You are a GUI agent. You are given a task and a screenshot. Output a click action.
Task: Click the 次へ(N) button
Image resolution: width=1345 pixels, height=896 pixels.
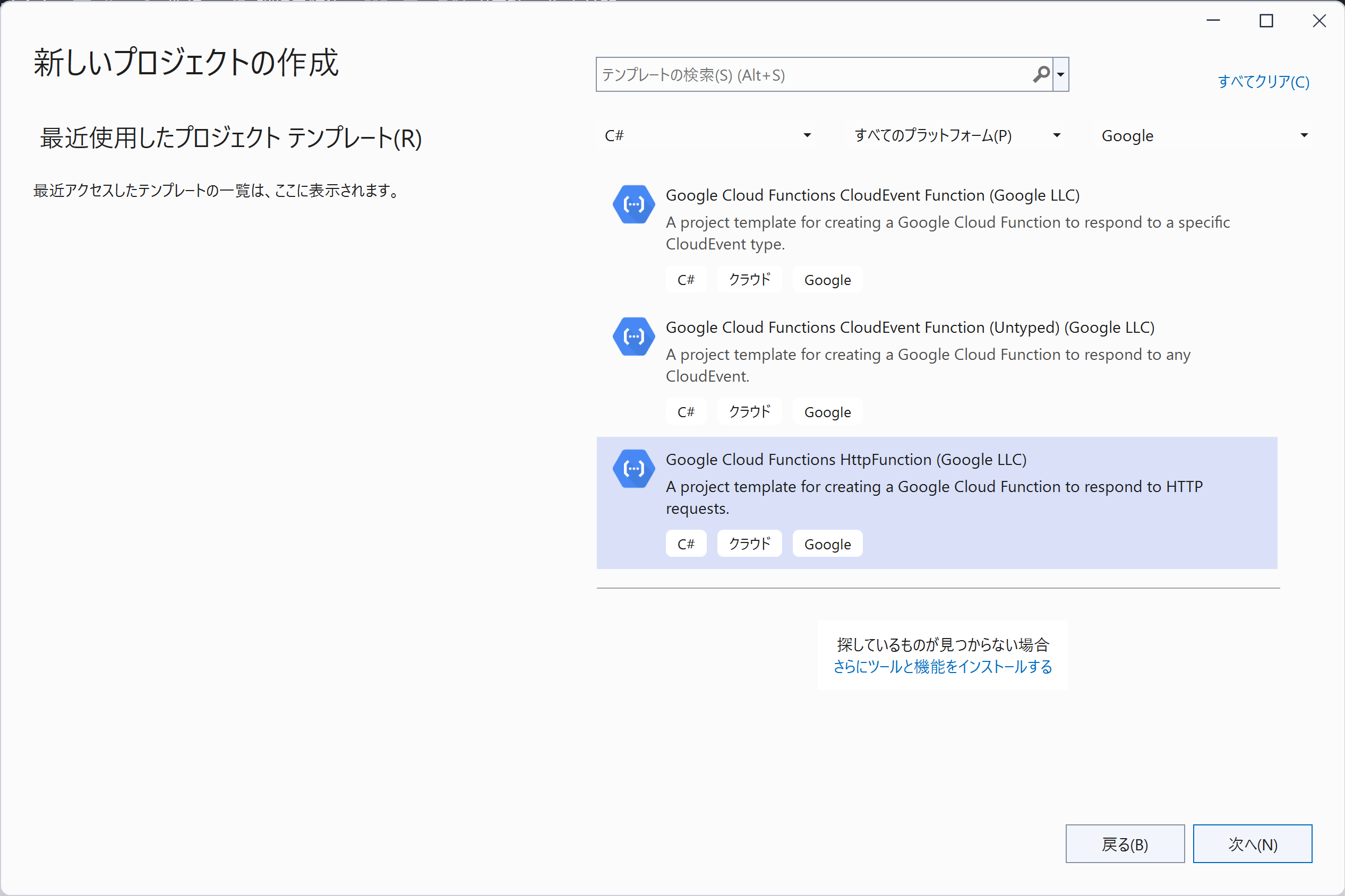tap(1253, 843)
